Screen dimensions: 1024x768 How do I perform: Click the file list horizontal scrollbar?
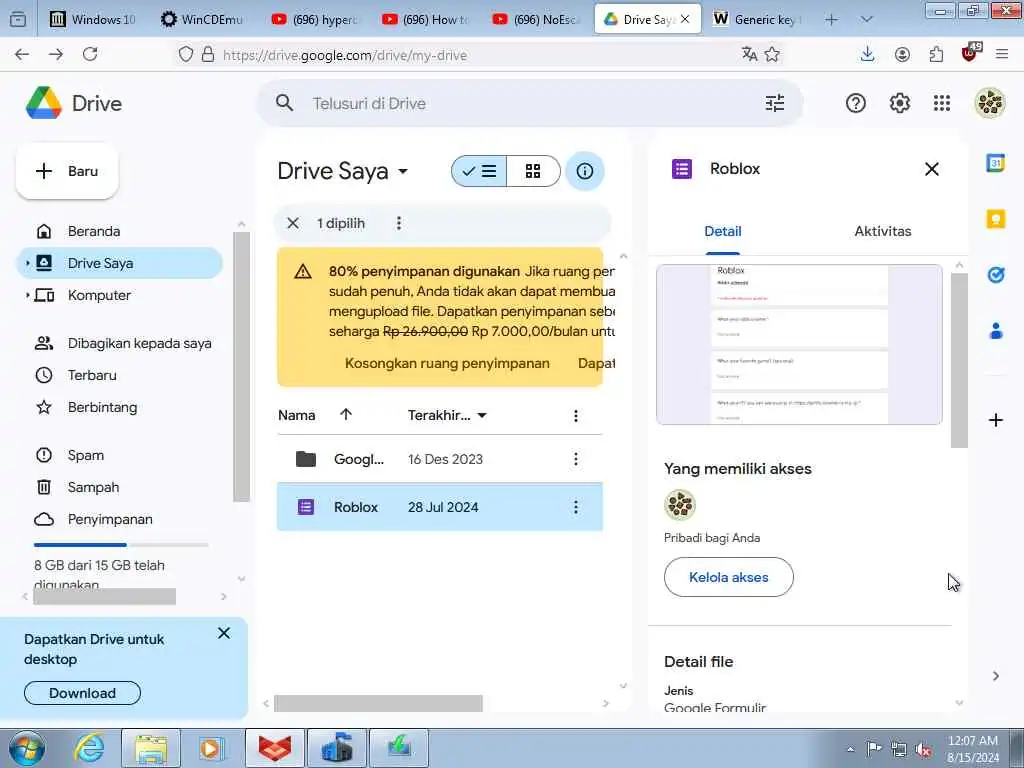(378, 703)
